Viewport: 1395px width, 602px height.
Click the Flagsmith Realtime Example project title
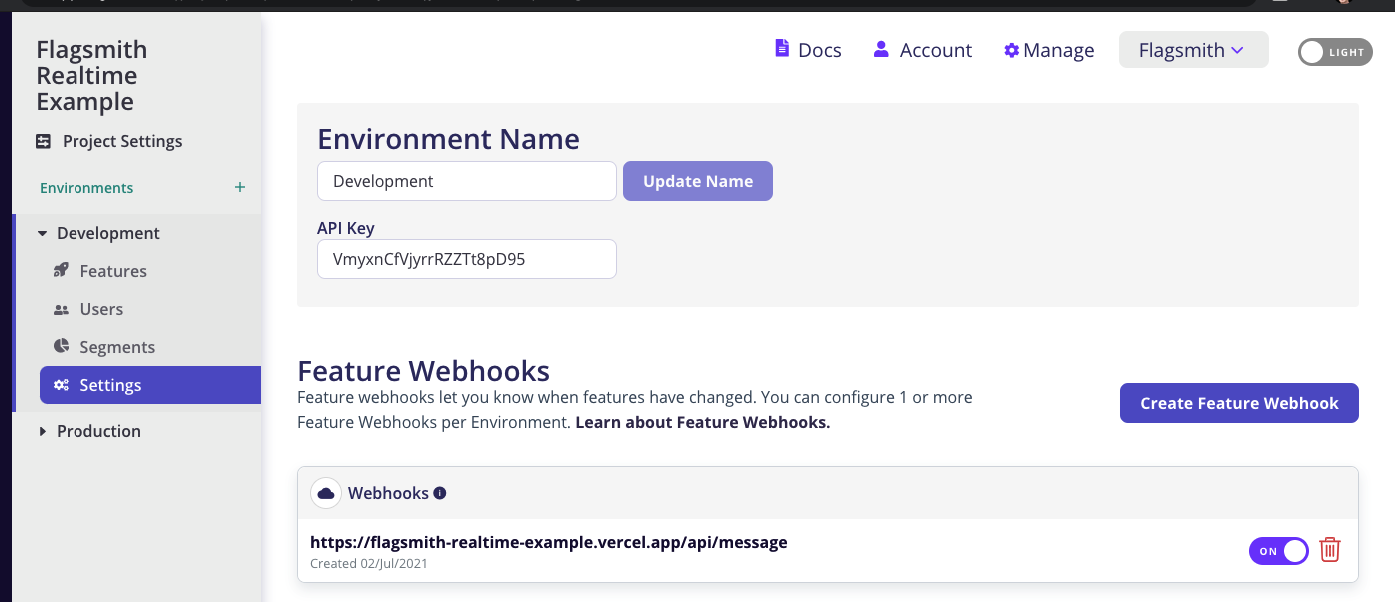click(x=92, y=76)
